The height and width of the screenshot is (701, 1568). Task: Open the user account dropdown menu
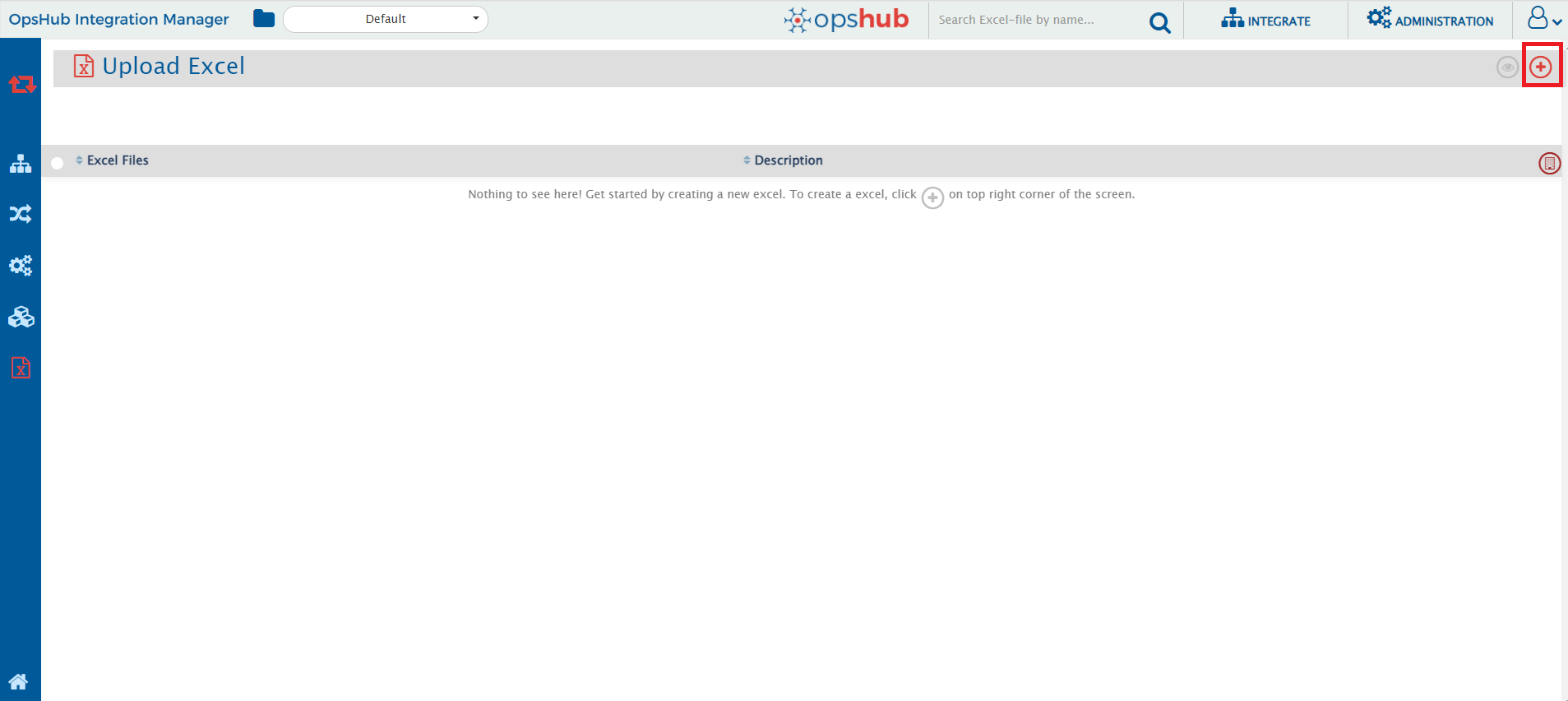1543,19
